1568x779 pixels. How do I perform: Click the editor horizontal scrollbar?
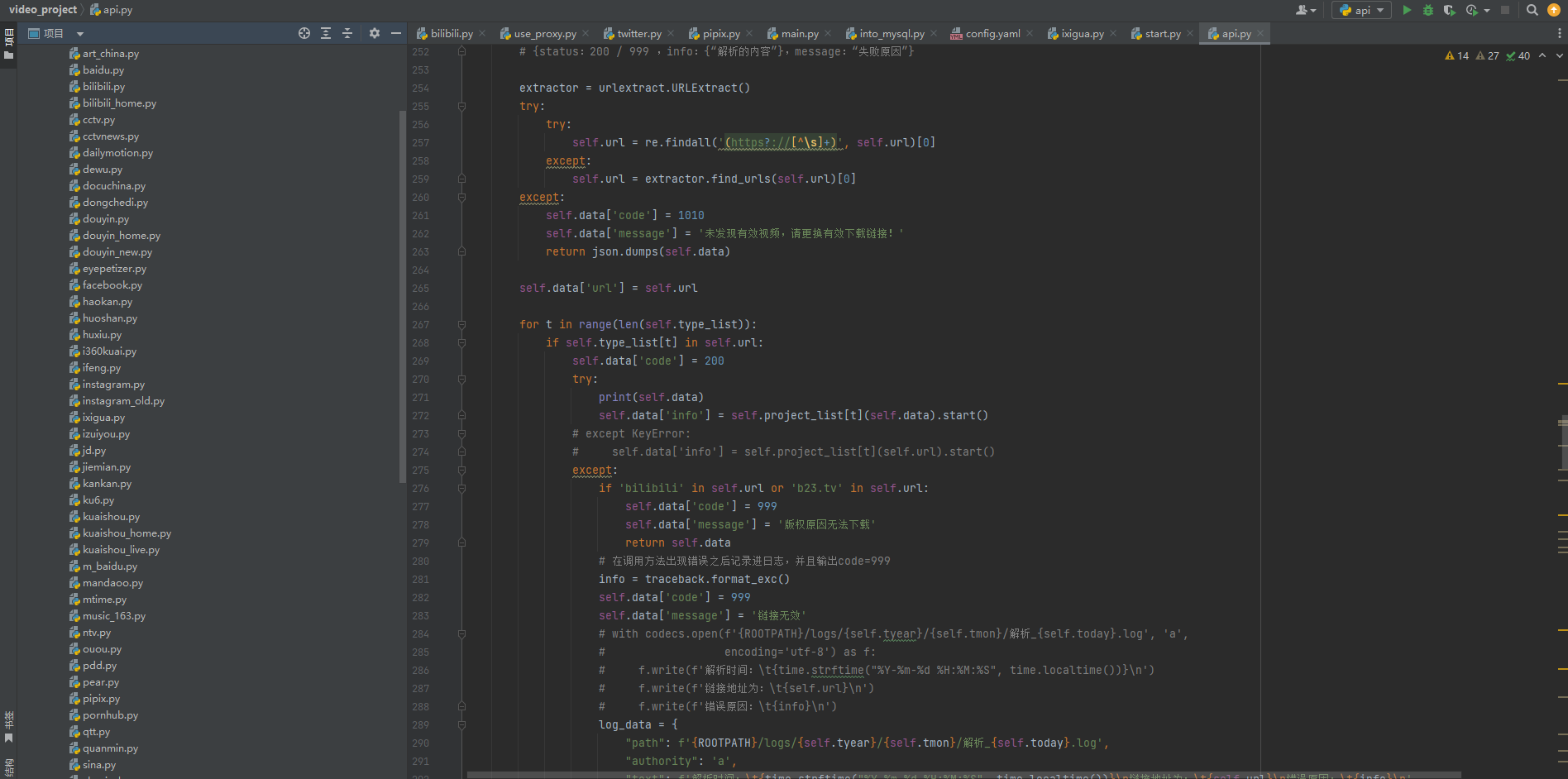tap(963, 776)
